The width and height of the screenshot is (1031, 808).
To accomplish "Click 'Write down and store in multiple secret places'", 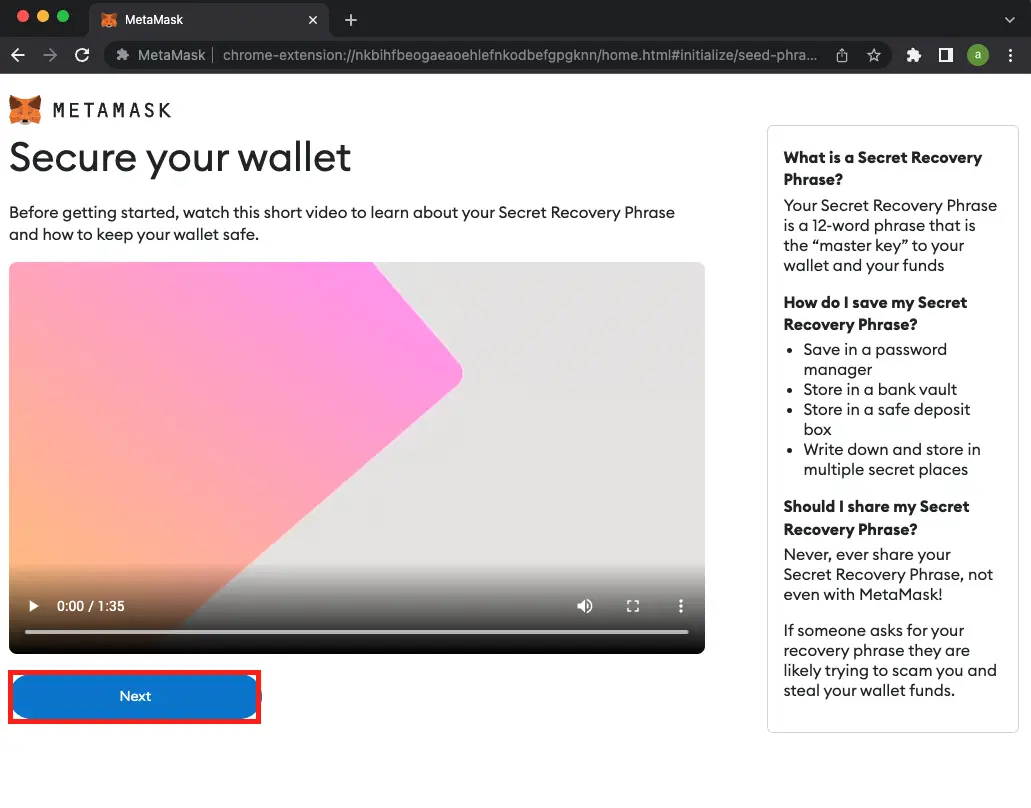I will click(892, 460).
